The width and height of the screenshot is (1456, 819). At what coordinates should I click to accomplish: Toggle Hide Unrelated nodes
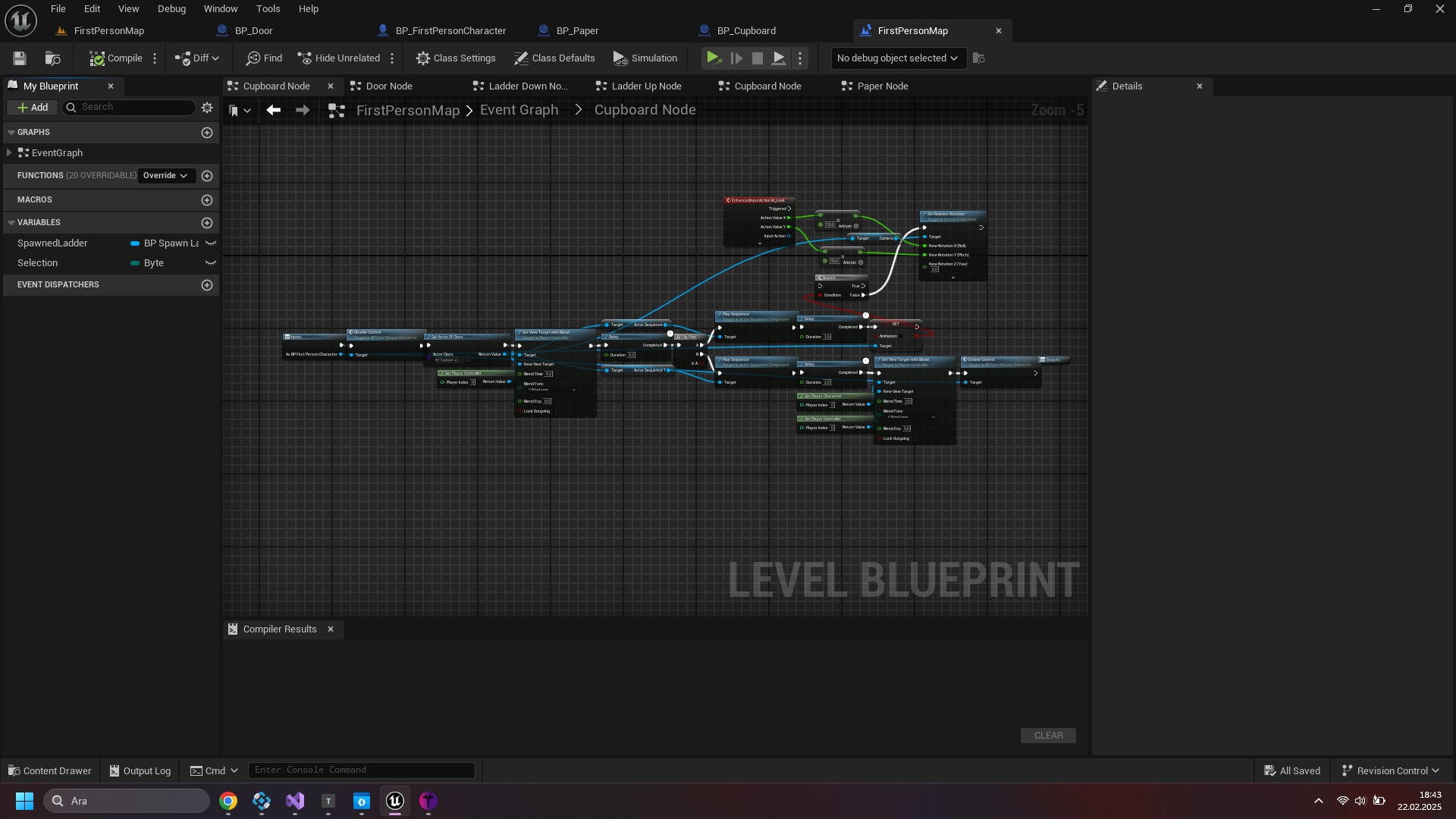coord(339,58)
